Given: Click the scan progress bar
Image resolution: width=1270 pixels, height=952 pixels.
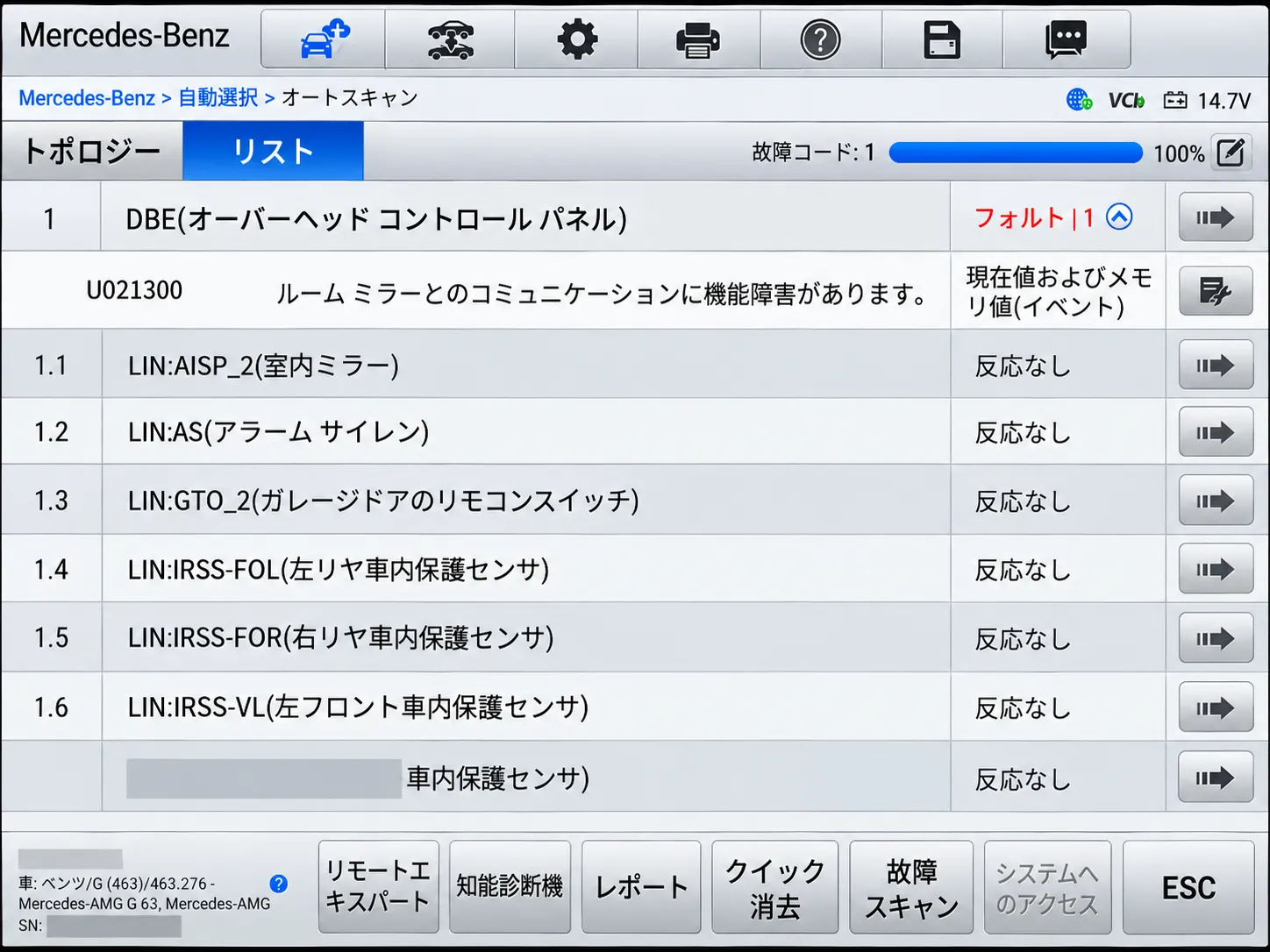Looking at the screenshot, I should coord(1016,153).
